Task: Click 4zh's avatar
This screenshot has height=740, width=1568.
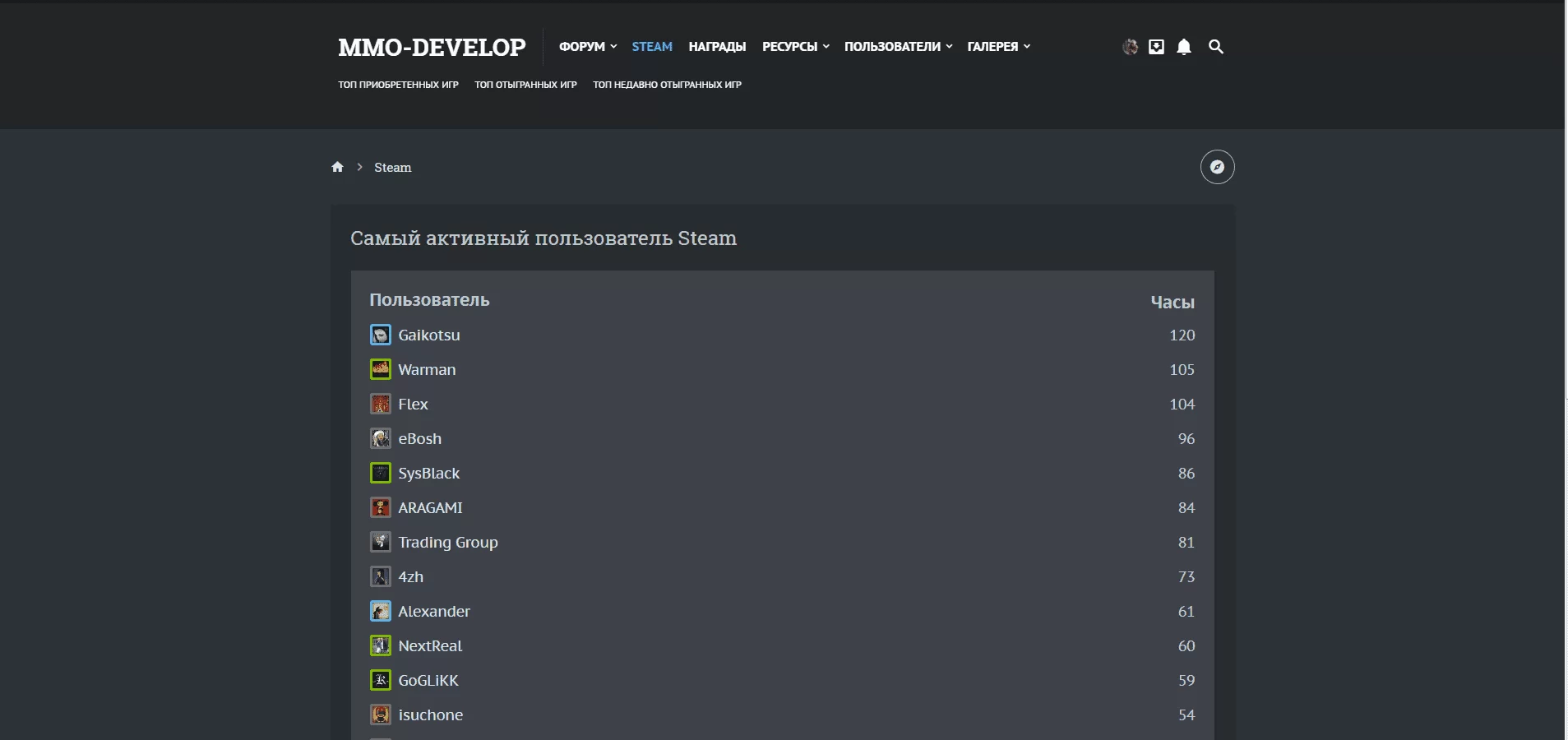Action: 381,576
